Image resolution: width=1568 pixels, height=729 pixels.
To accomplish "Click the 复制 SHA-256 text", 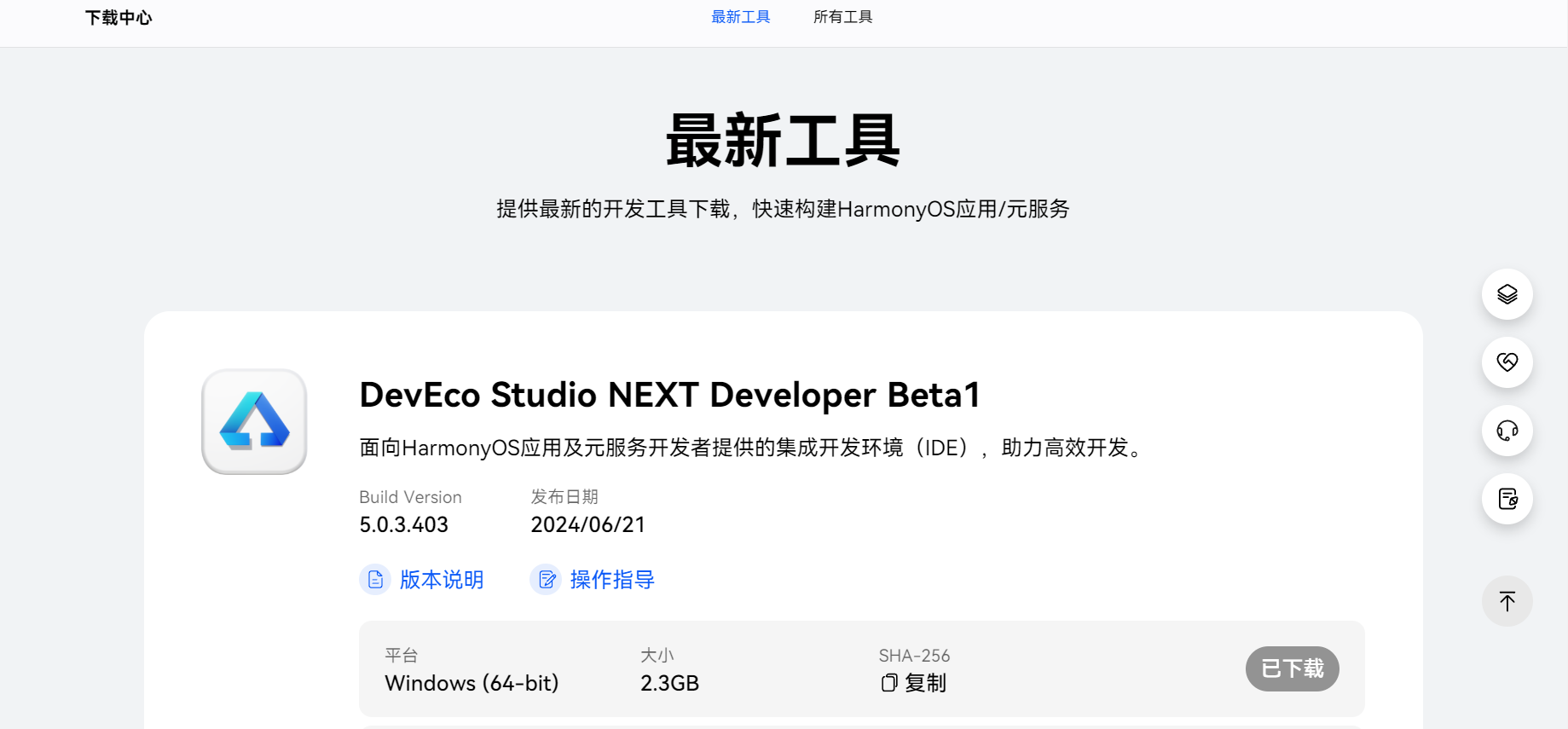I will pyautogui.click(x=925, y=683).
